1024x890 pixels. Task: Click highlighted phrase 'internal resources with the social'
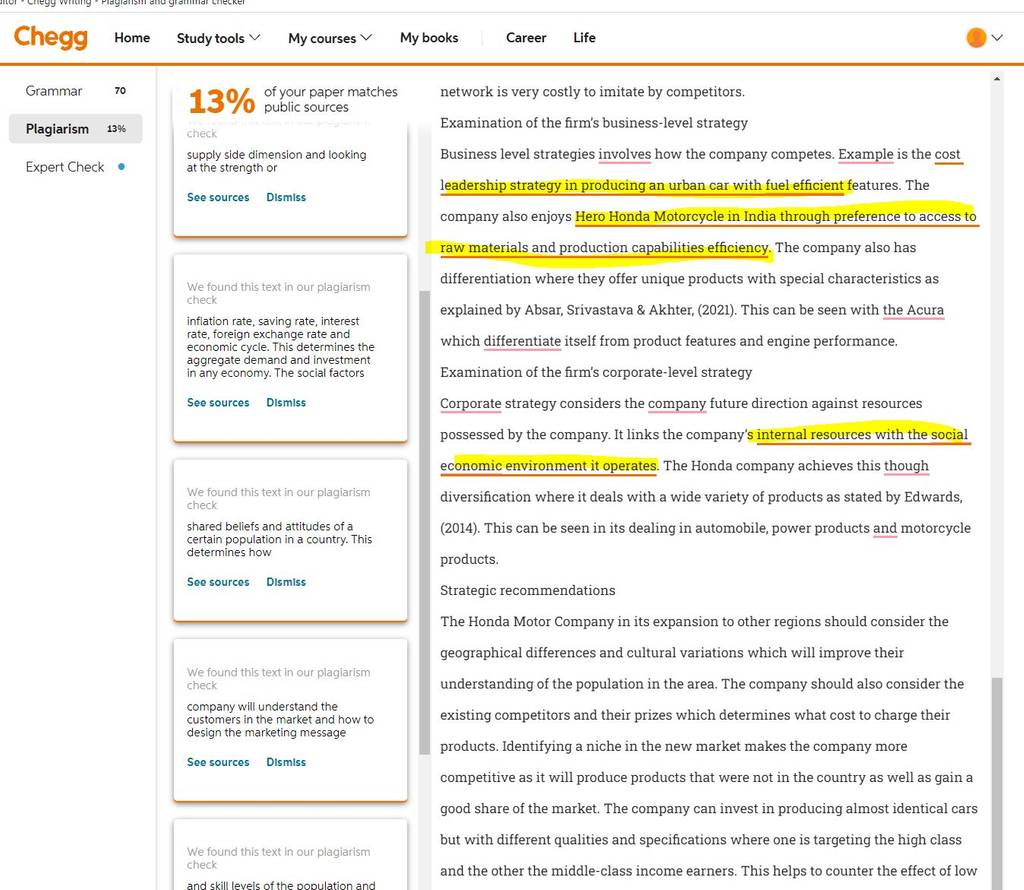pos(862,434)
